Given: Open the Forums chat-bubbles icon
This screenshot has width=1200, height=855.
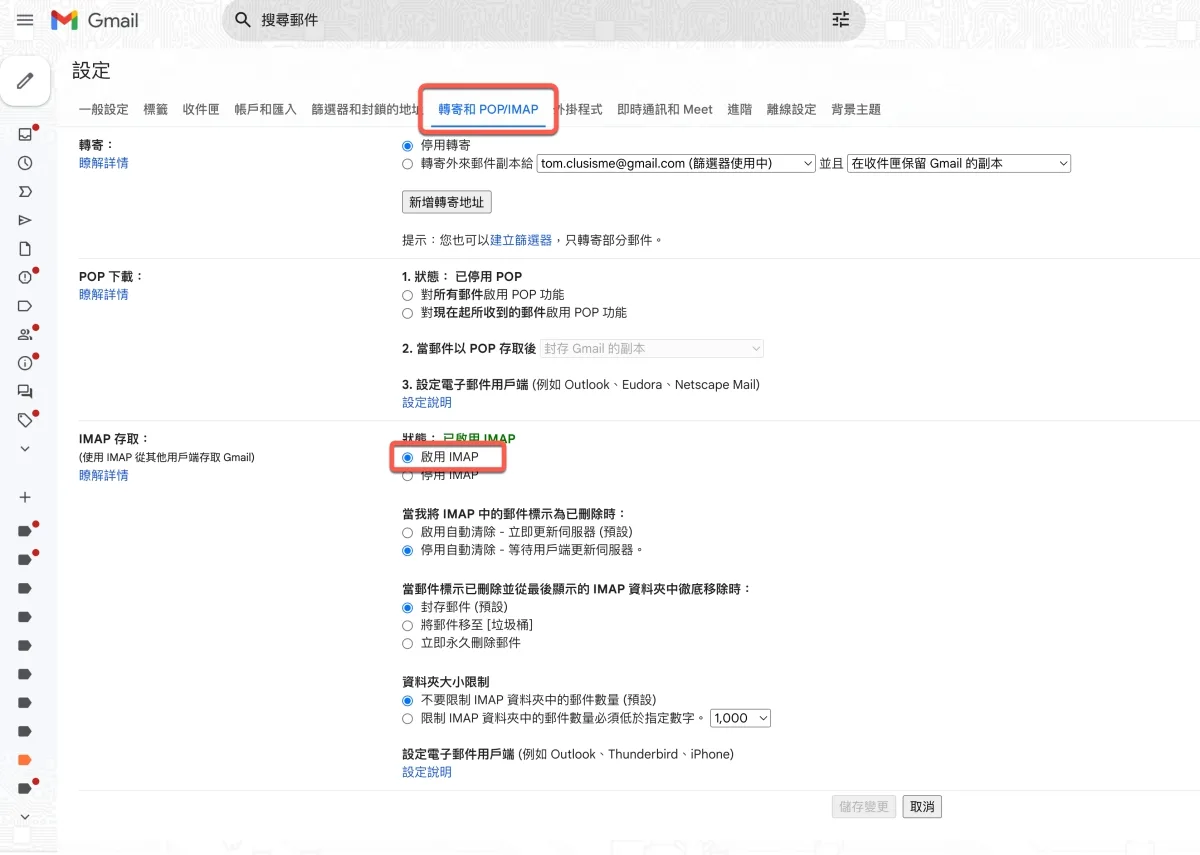Looking at the screenshot, I should (x=25, y=392).
